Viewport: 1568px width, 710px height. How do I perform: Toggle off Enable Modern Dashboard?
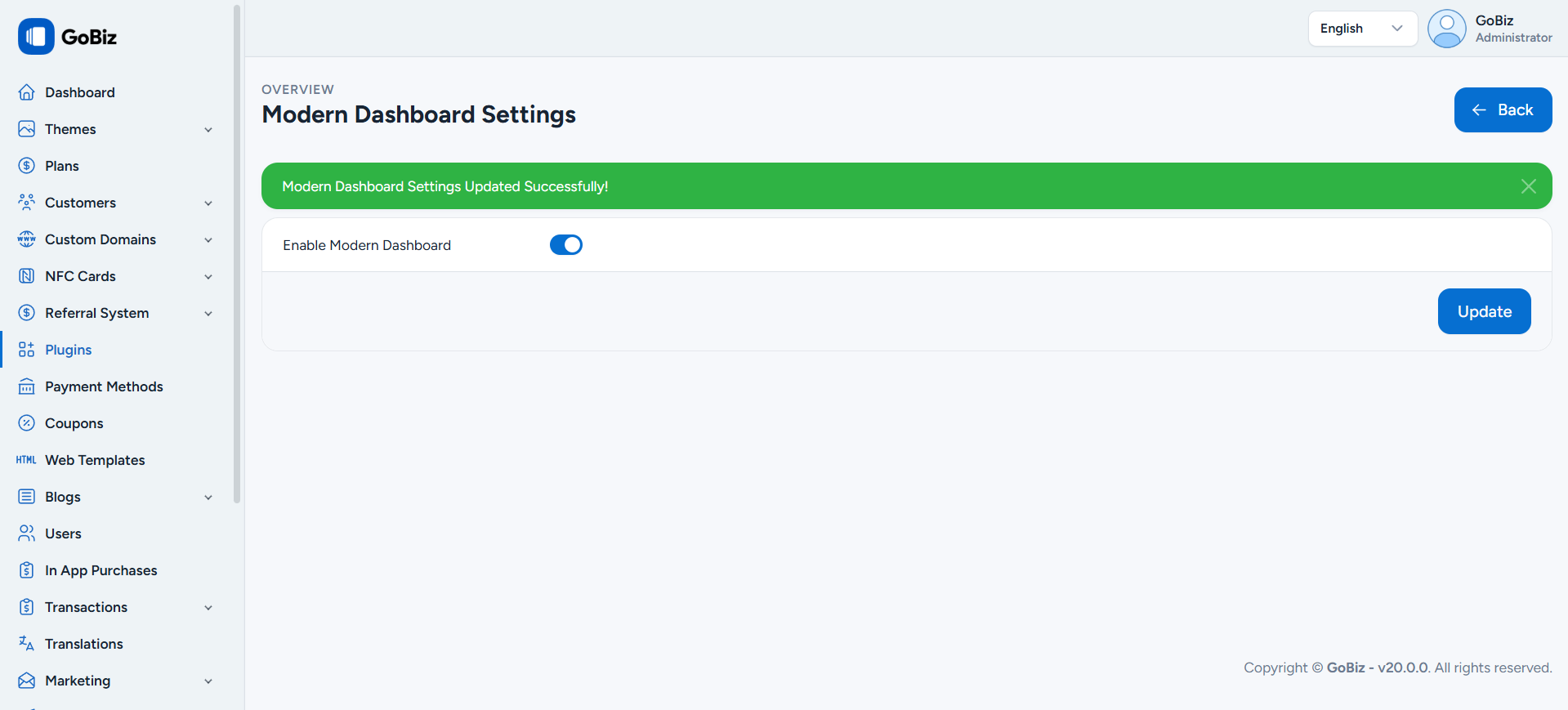pos(565,244)
